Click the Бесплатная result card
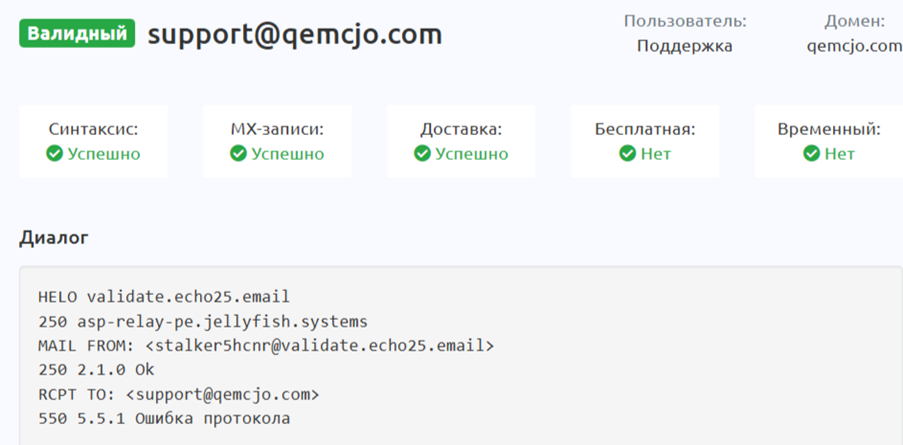 pyautogui.click(x=644, y=141)
